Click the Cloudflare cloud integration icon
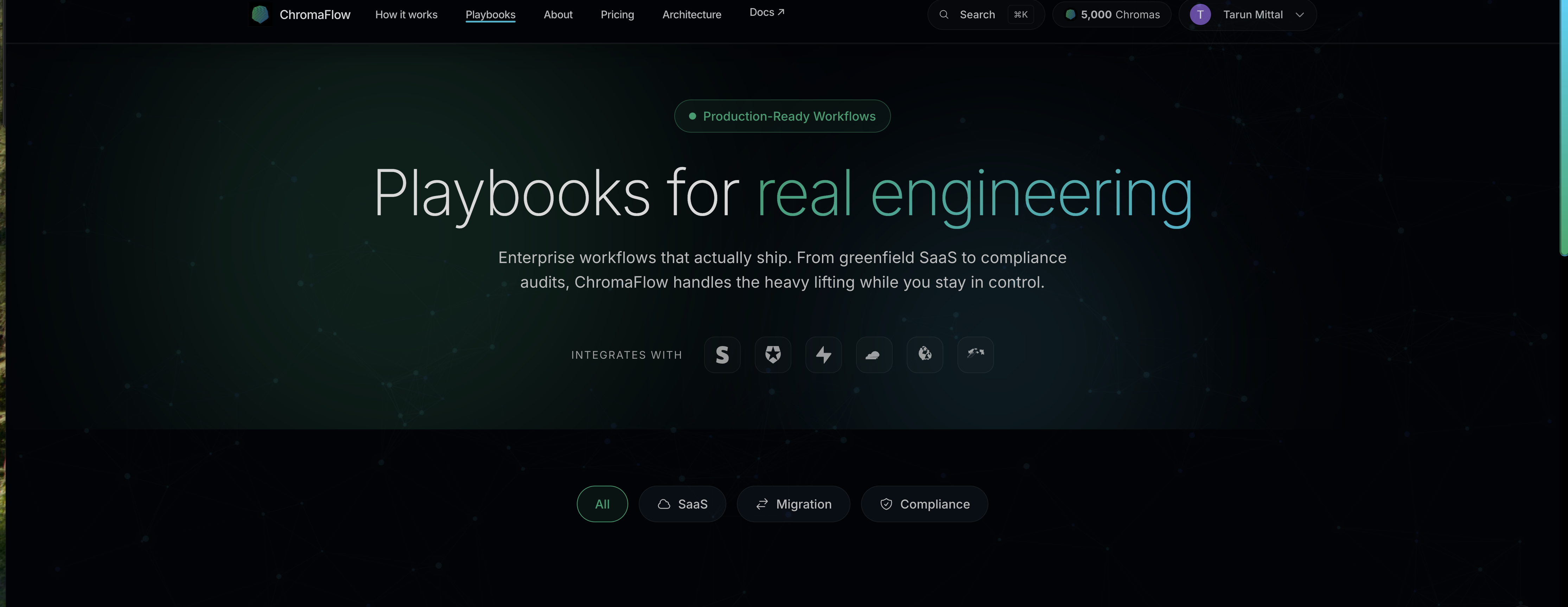 pos(873,354)
